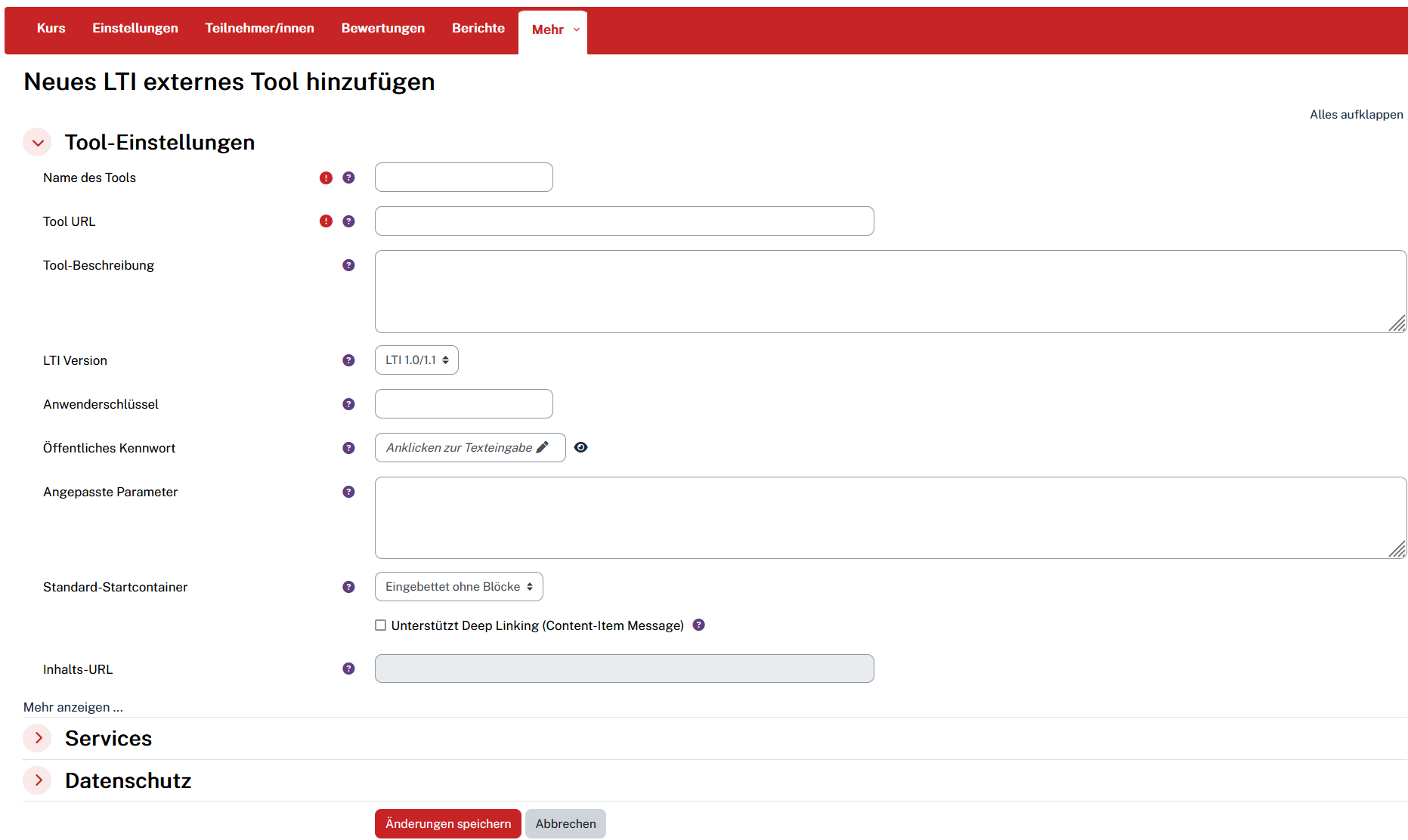
Task: Open the Mehr navigation menu
Action: coord(554,29)
